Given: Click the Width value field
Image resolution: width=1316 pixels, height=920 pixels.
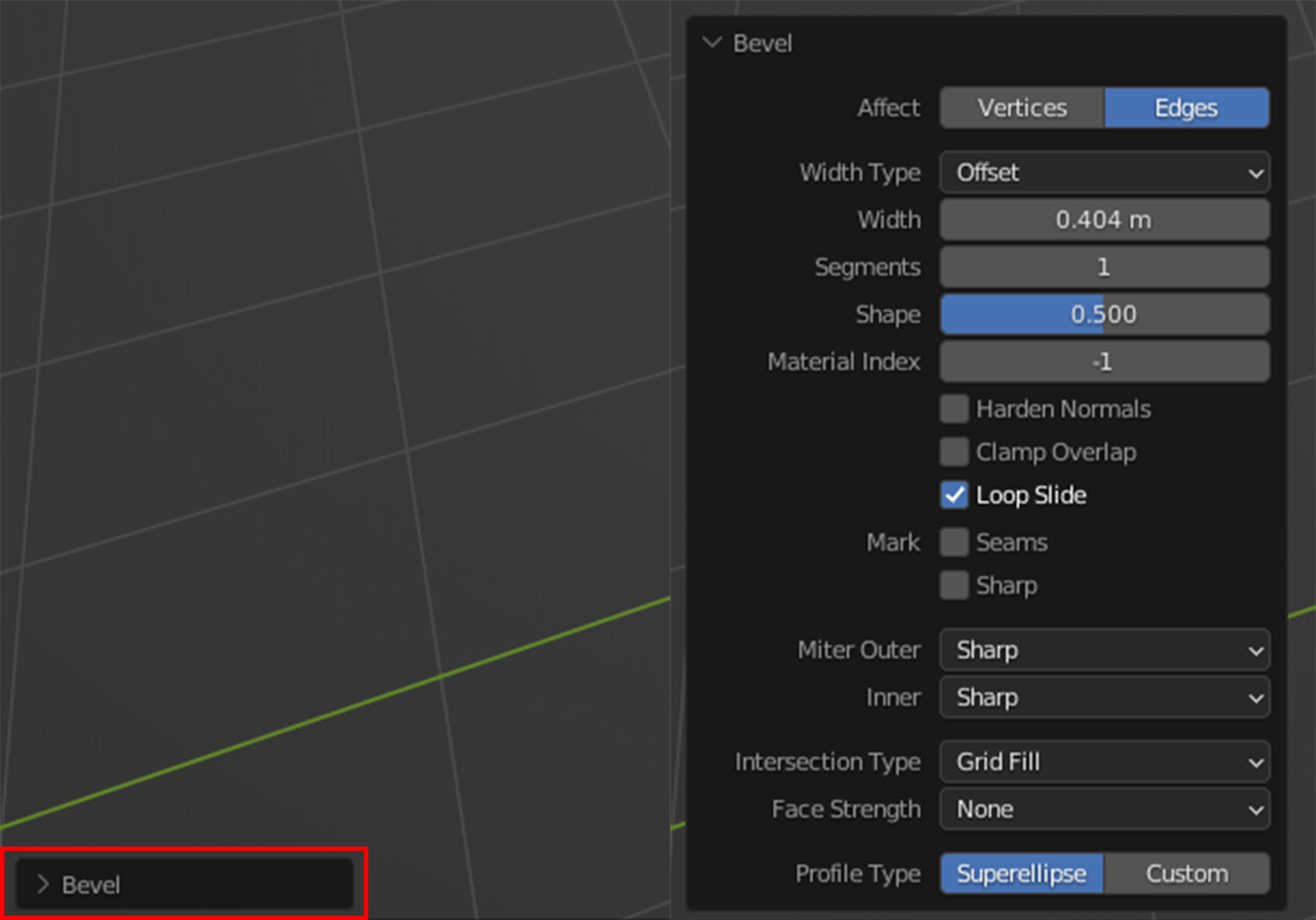Looking at the screenshot, I should pyautogui.click(x=1104, y=219).
